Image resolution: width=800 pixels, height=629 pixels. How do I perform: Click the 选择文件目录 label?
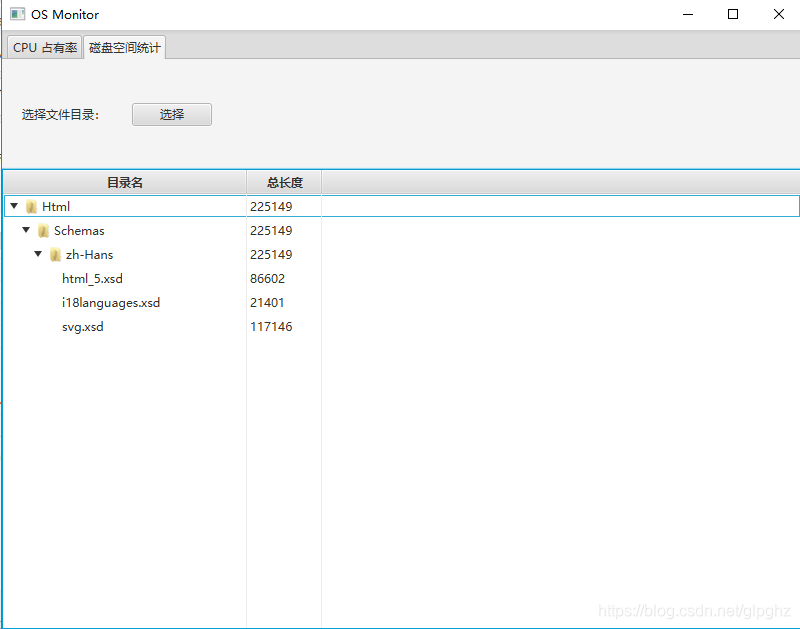point(60,115)
